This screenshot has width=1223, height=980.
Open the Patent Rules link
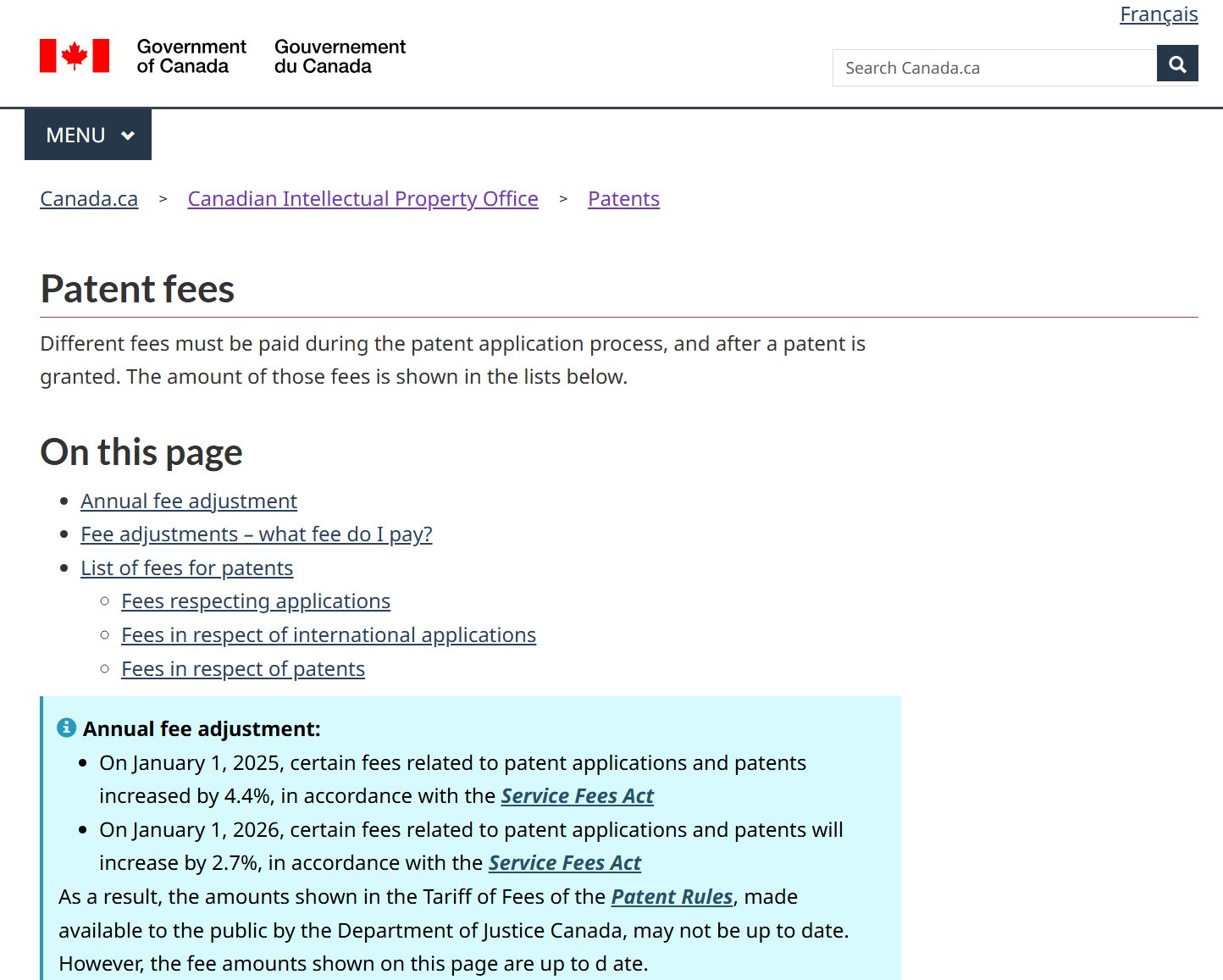672,897
